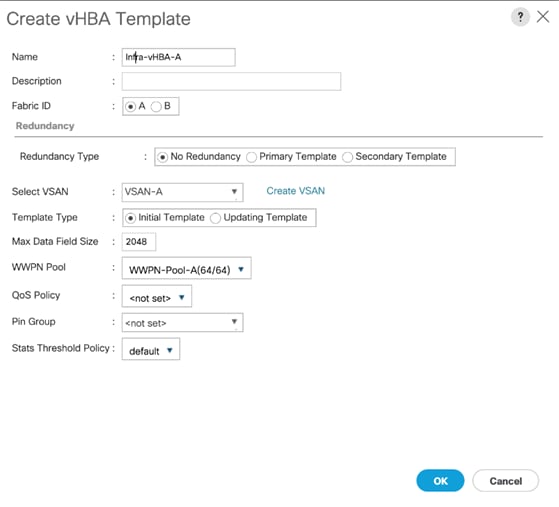
Task: Click the Name input field
Action: (x=178, y=57)
